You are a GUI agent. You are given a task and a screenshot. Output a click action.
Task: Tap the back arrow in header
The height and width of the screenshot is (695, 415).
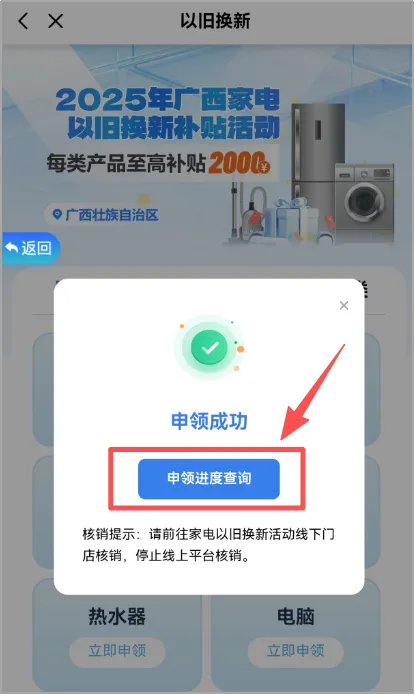click(x=23, y=21)
